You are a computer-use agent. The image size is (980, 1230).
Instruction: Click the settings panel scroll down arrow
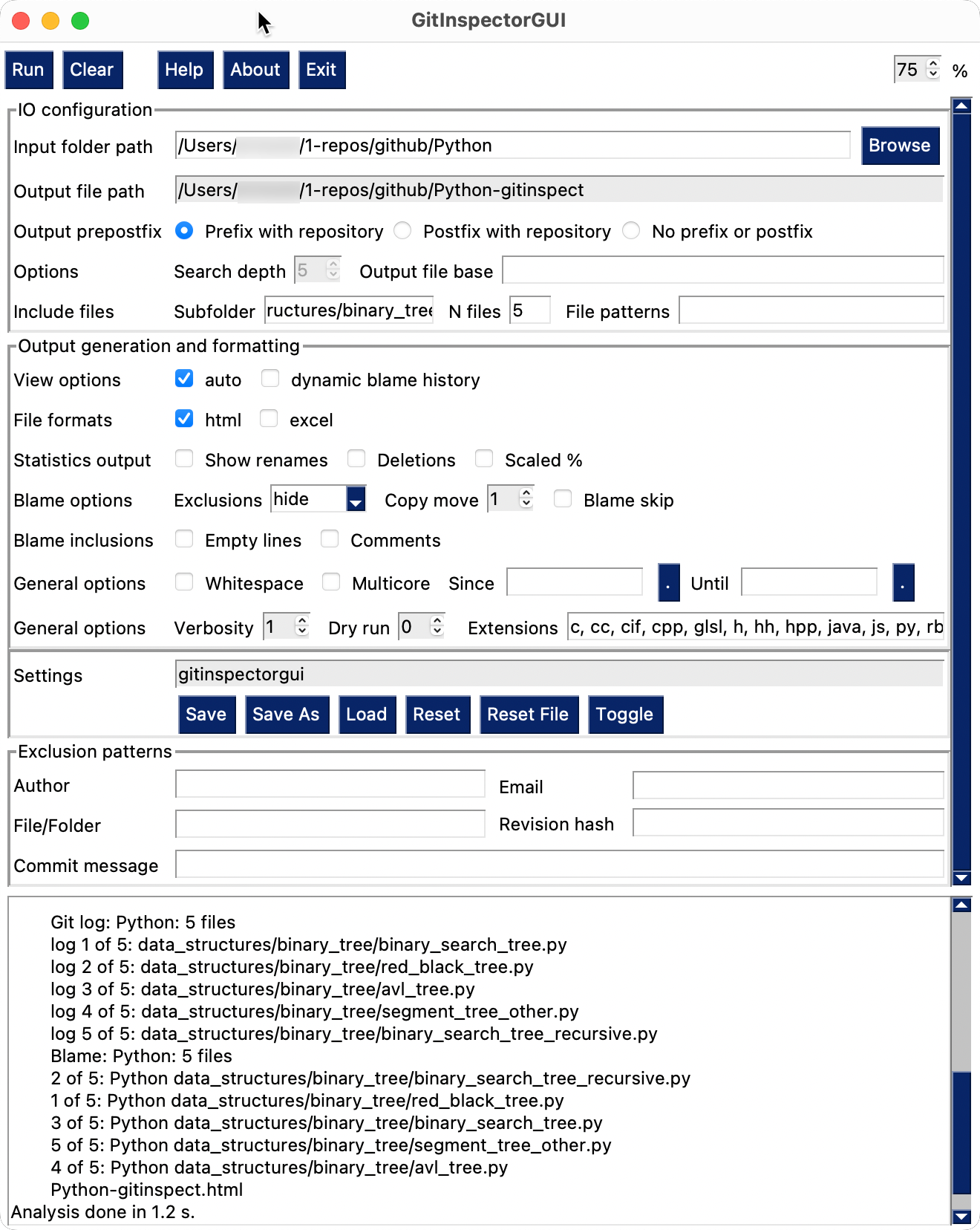[961, 878]
